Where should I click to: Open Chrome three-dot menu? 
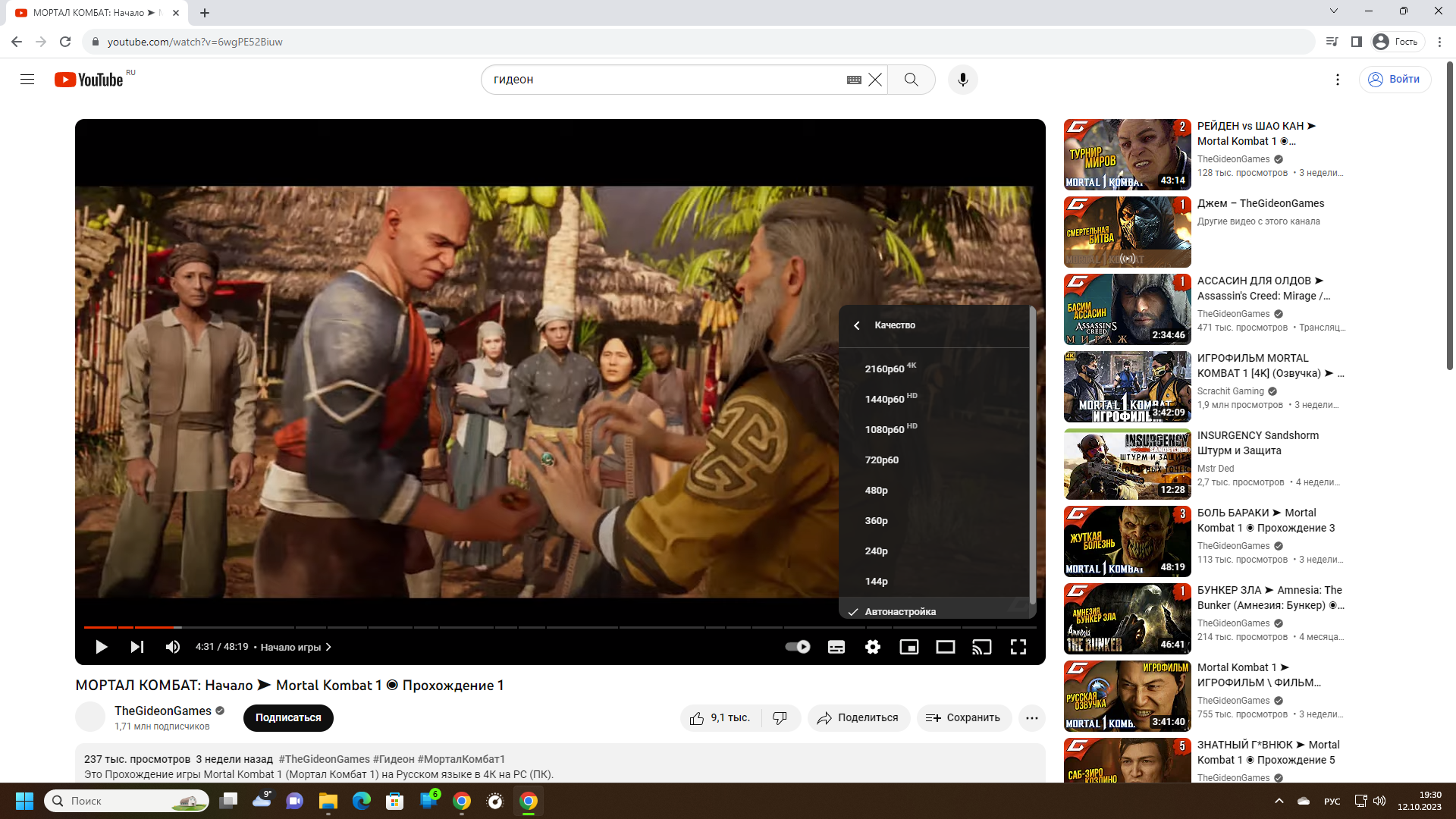tap(1439, 42)
